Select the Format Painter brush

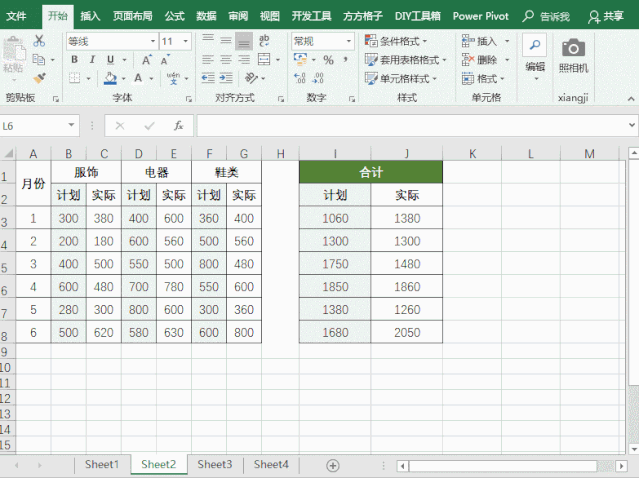pyautogui.click(x=40, y=77)
